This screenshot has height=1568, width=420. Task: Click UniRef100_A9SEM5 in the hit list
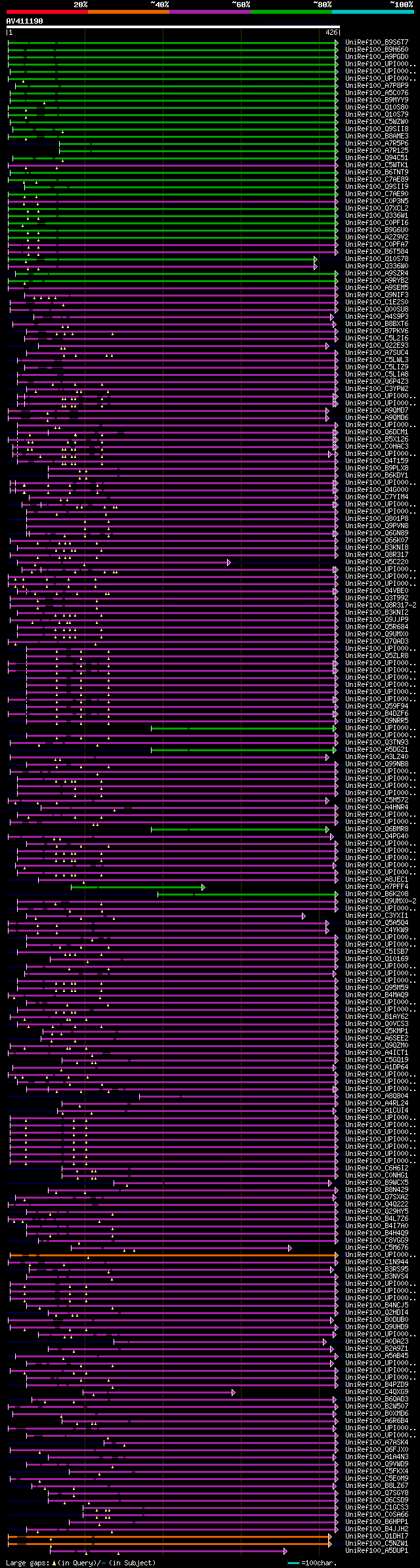377,287
